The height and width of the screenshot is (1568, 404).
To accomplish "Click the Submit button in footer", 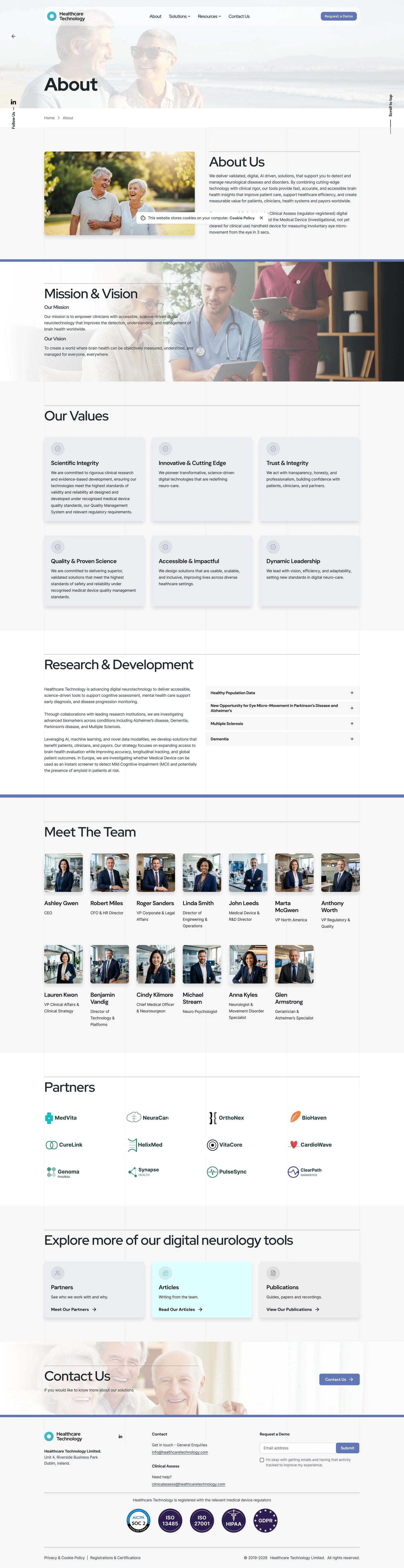I will tap(347, 1448).
